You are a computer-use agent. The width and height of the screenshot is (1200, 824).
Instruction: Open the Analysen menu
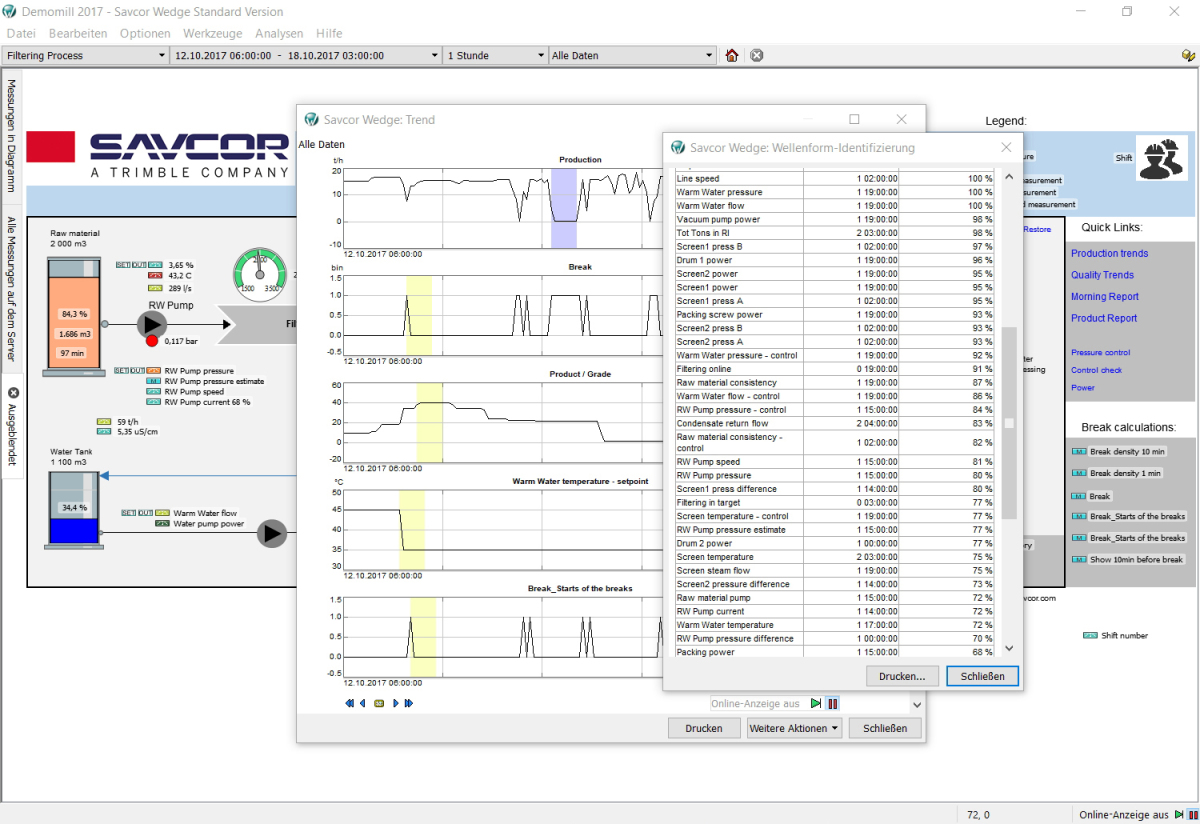(x=279, y=33)
